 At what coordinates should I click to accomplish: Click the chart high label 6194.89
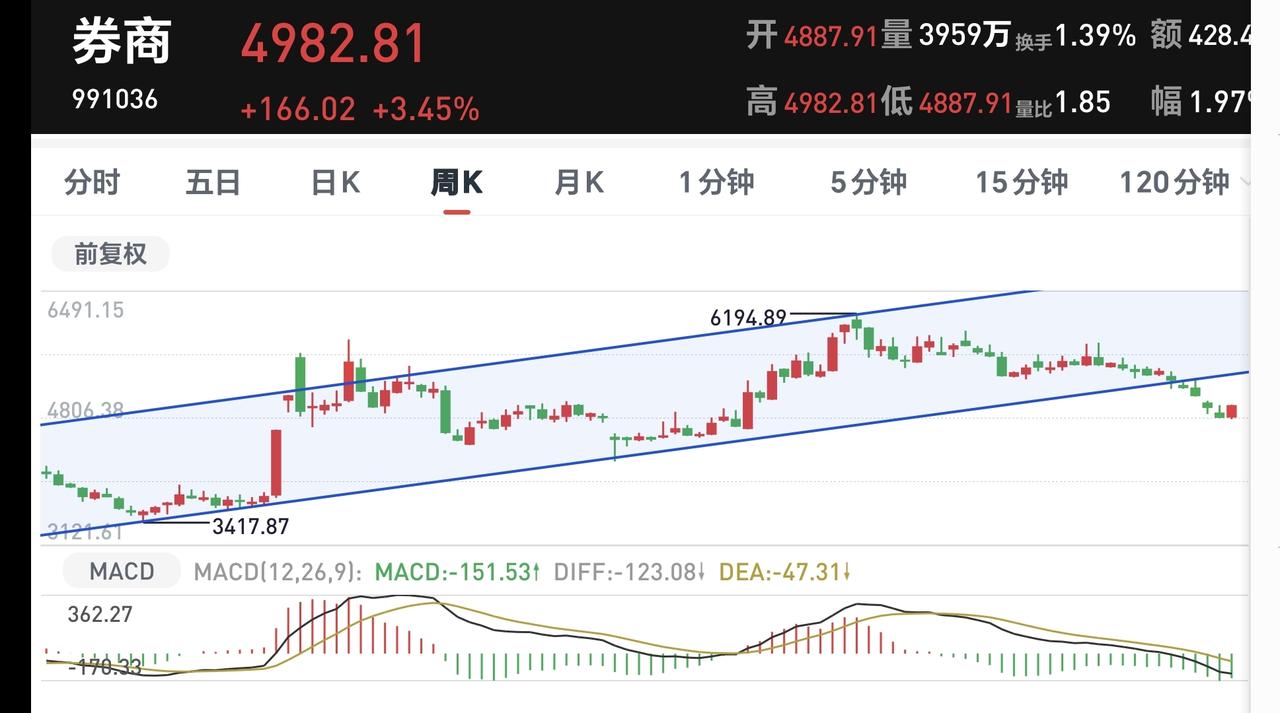coord(748,318)
